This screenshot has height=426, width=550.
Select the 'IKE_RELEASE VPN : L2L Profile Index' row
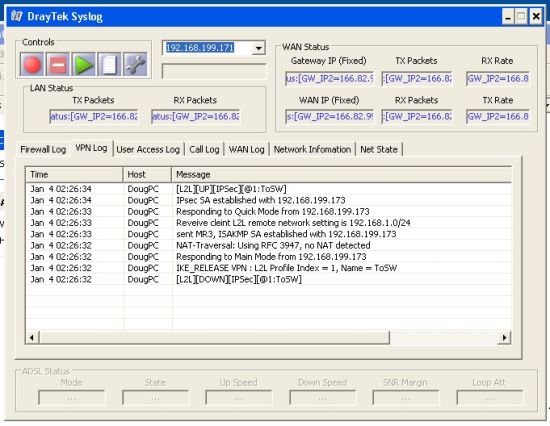pos(269,268)
